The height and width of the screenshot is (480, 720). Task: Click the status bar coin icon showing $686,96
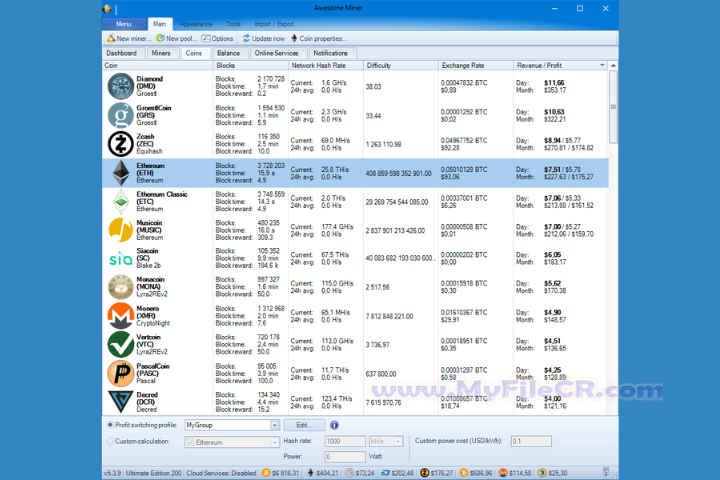pos(464,473)
